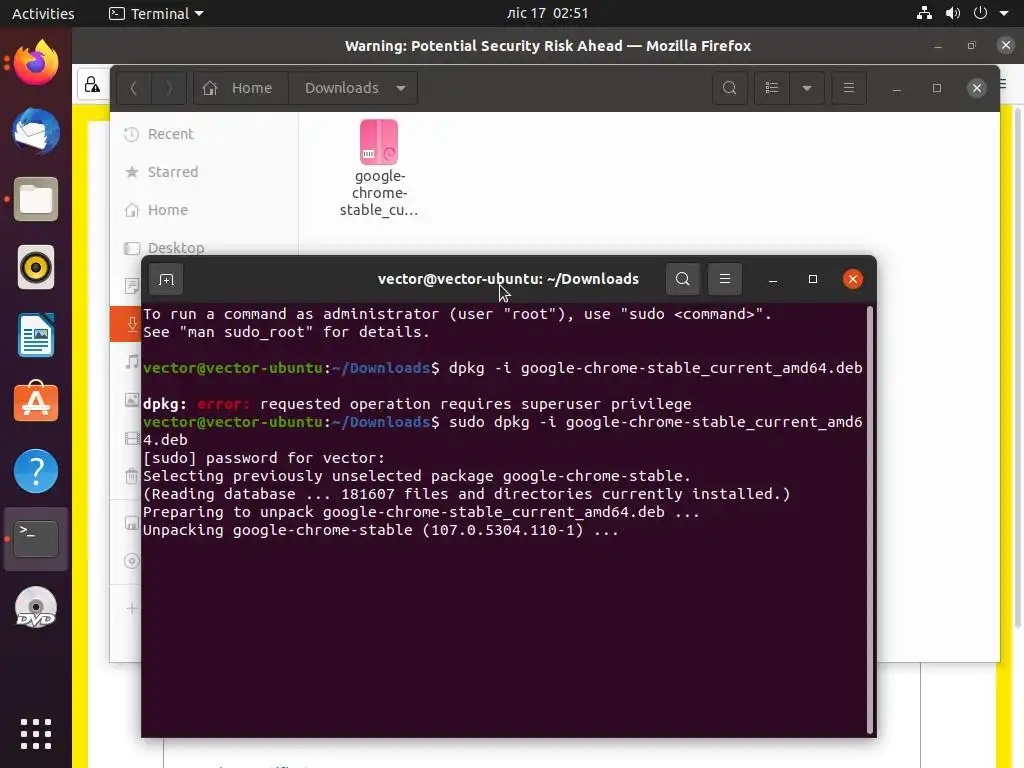Click the Terminal vertical scrollbar
Screen dimensions: 1024x768
869,519
